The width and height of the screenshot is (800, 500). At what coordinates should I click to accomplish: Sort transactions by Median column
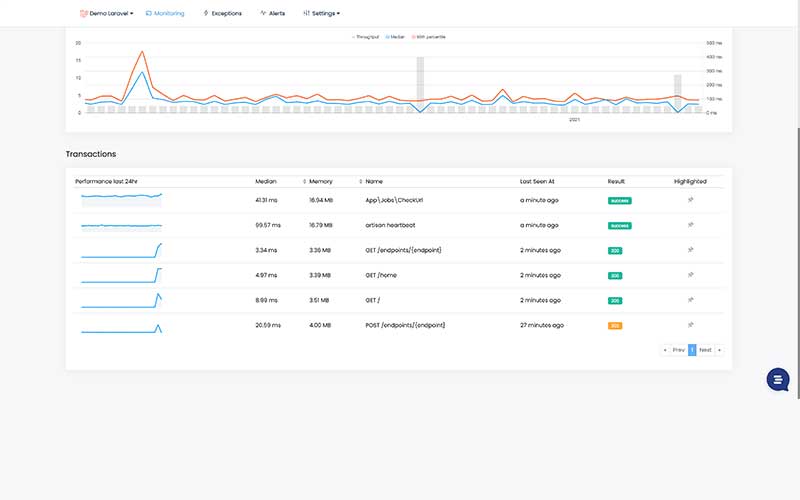pyautogui.click(x=266, y=181)
